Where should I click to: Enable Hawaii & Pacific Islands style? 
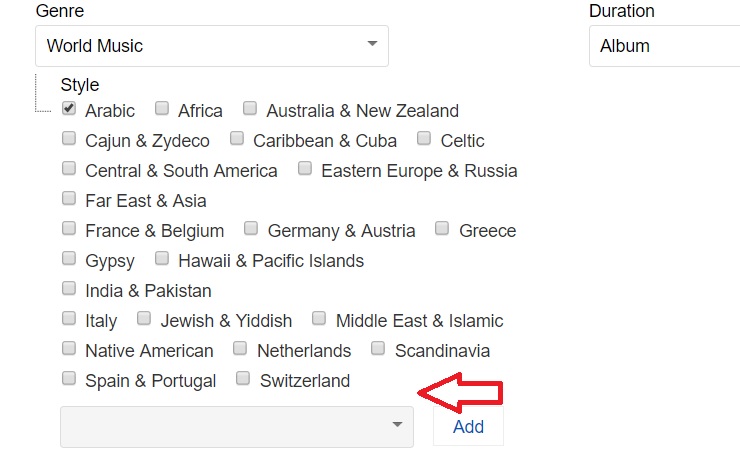click(x=162, y=259)
